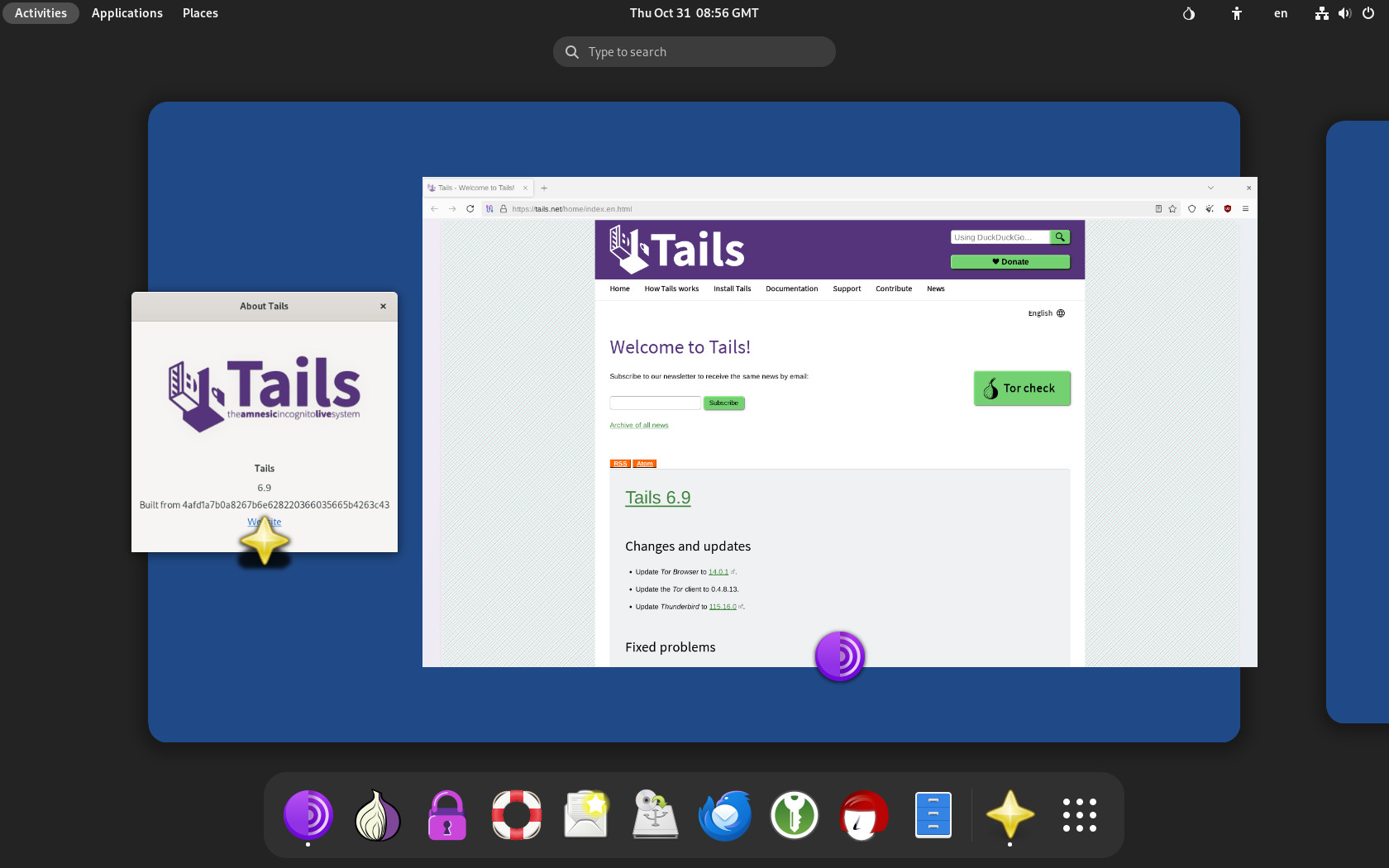
Task: Click bookmark star icon in Tor Browser toolbar
Action: (x=1172, y=209)
